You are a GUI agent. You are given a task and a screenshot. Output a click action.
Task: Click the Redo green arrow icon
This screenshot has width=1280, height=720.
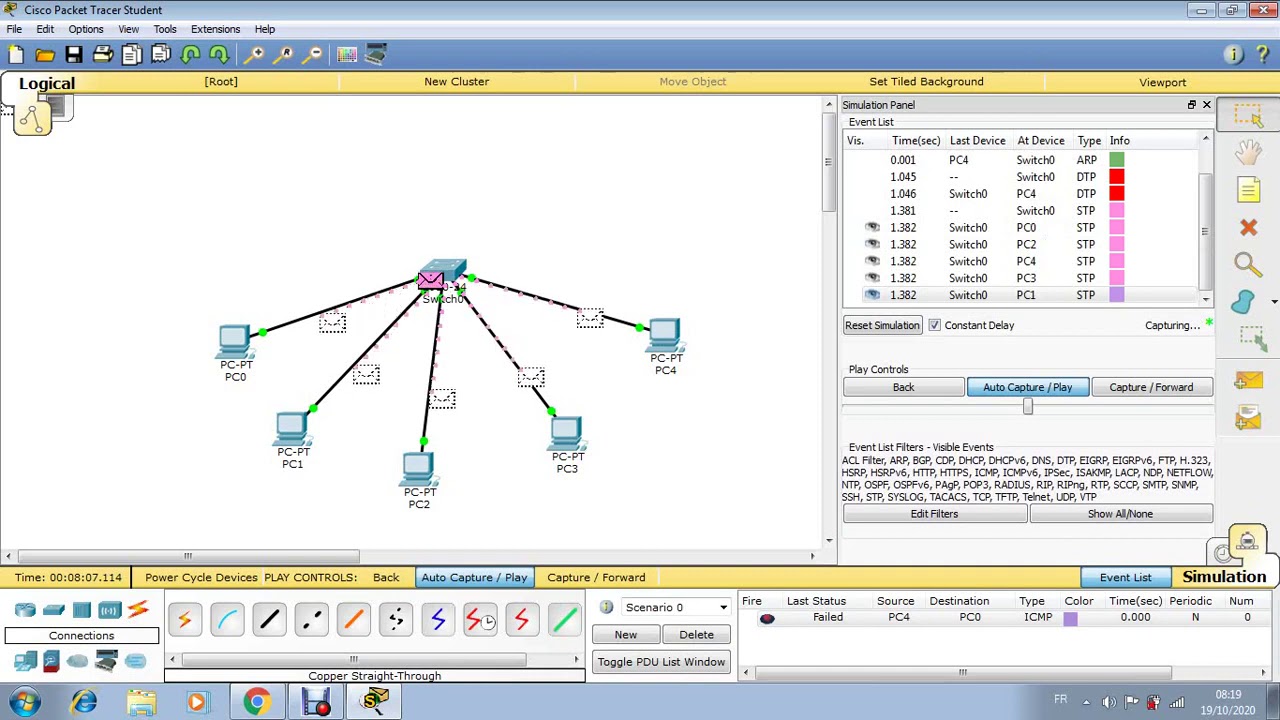tap(218, 55)
